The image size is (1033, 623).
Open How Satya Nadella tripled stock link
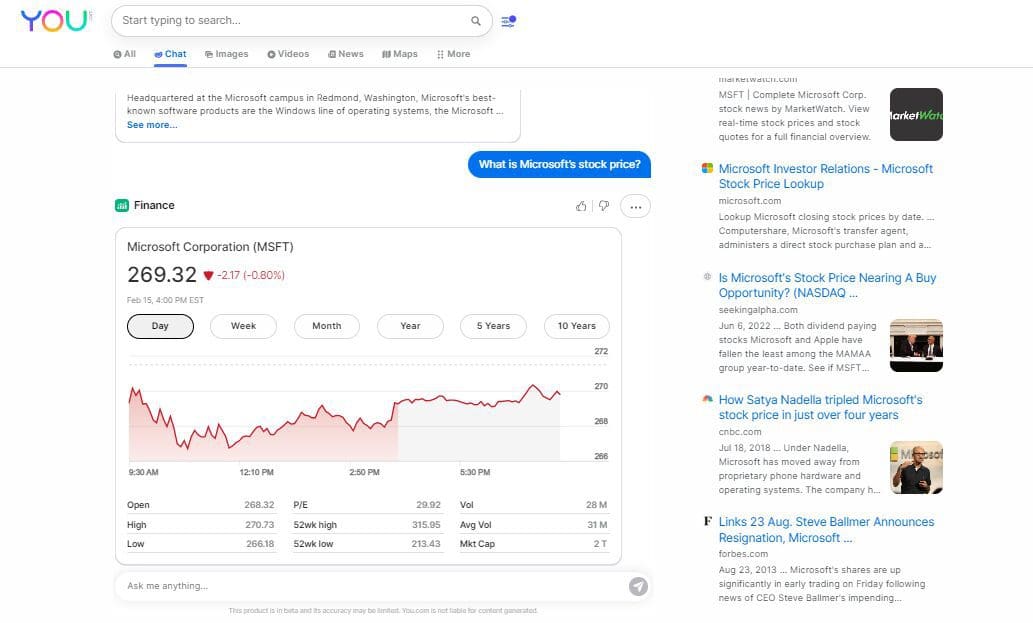pyautogui.click(x=820, y=407)
